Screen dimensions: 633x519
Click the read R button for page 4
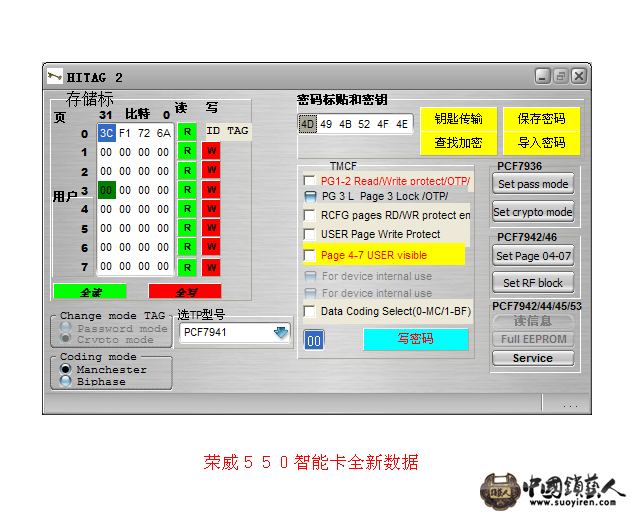tap(187, 209)
